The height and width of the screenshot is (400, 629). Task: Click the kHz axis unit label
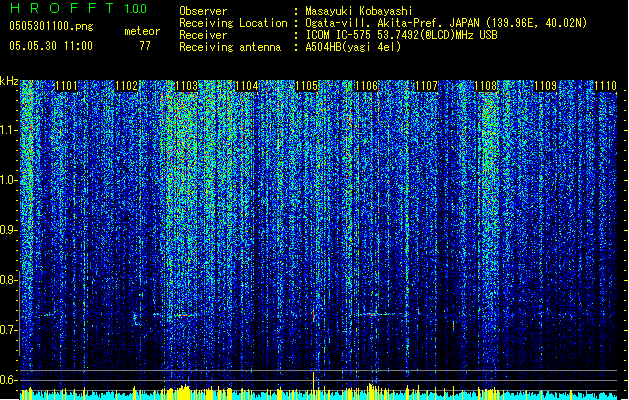coord(9,81)
